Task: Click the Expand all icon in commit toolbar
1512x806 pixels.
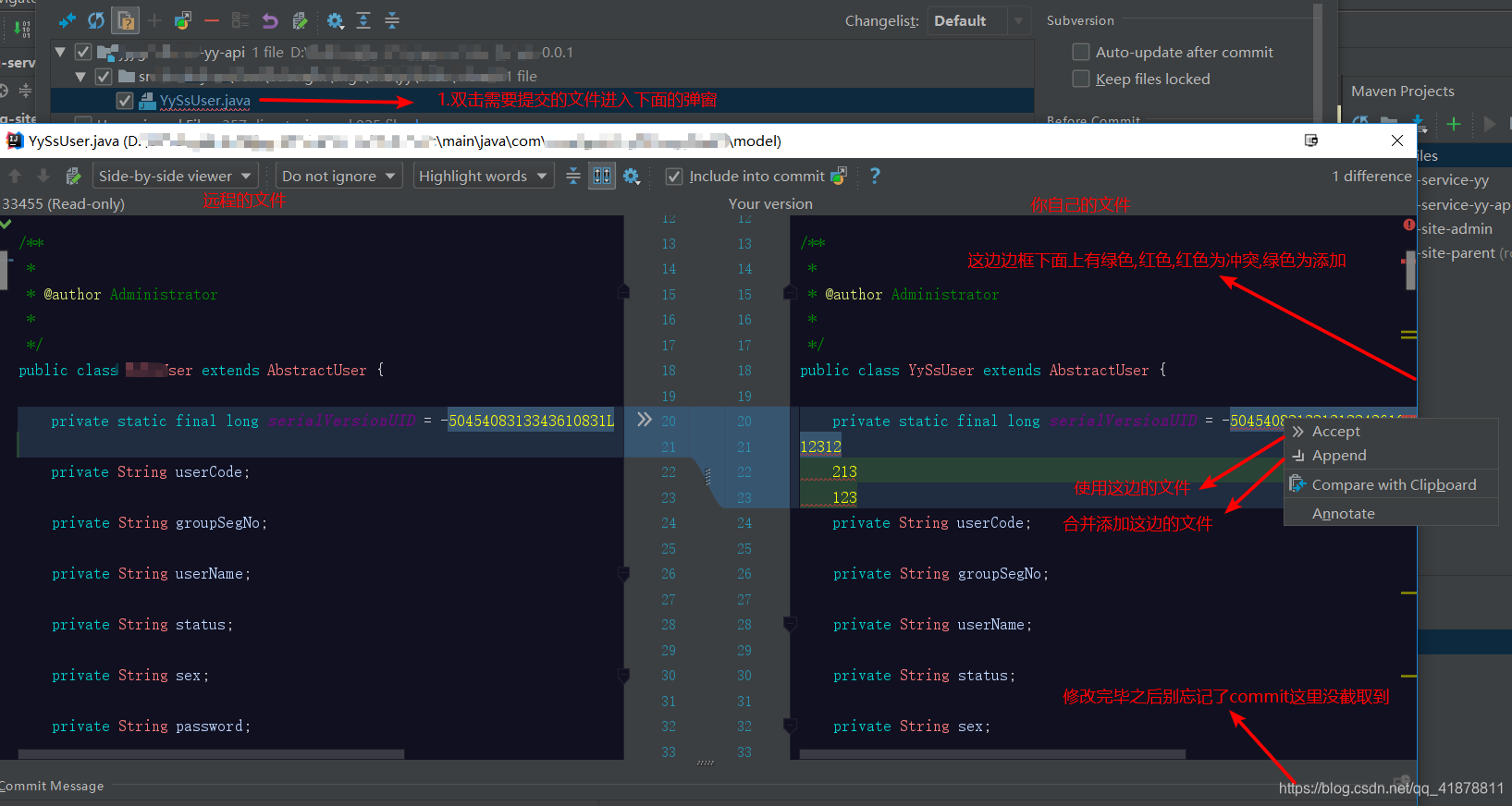Action: coord(363,20)
